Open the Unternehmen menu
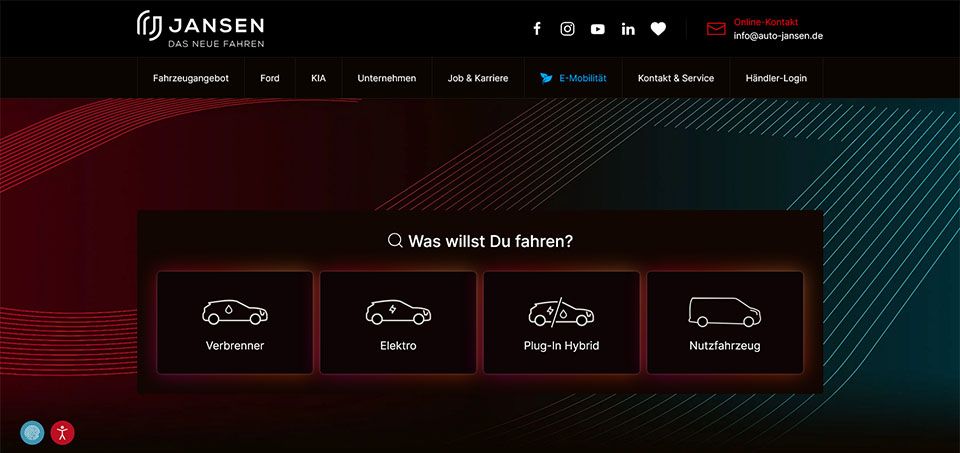Image resolution: width=960 pixels, height=453 pixels. click(x=387, y=78)
